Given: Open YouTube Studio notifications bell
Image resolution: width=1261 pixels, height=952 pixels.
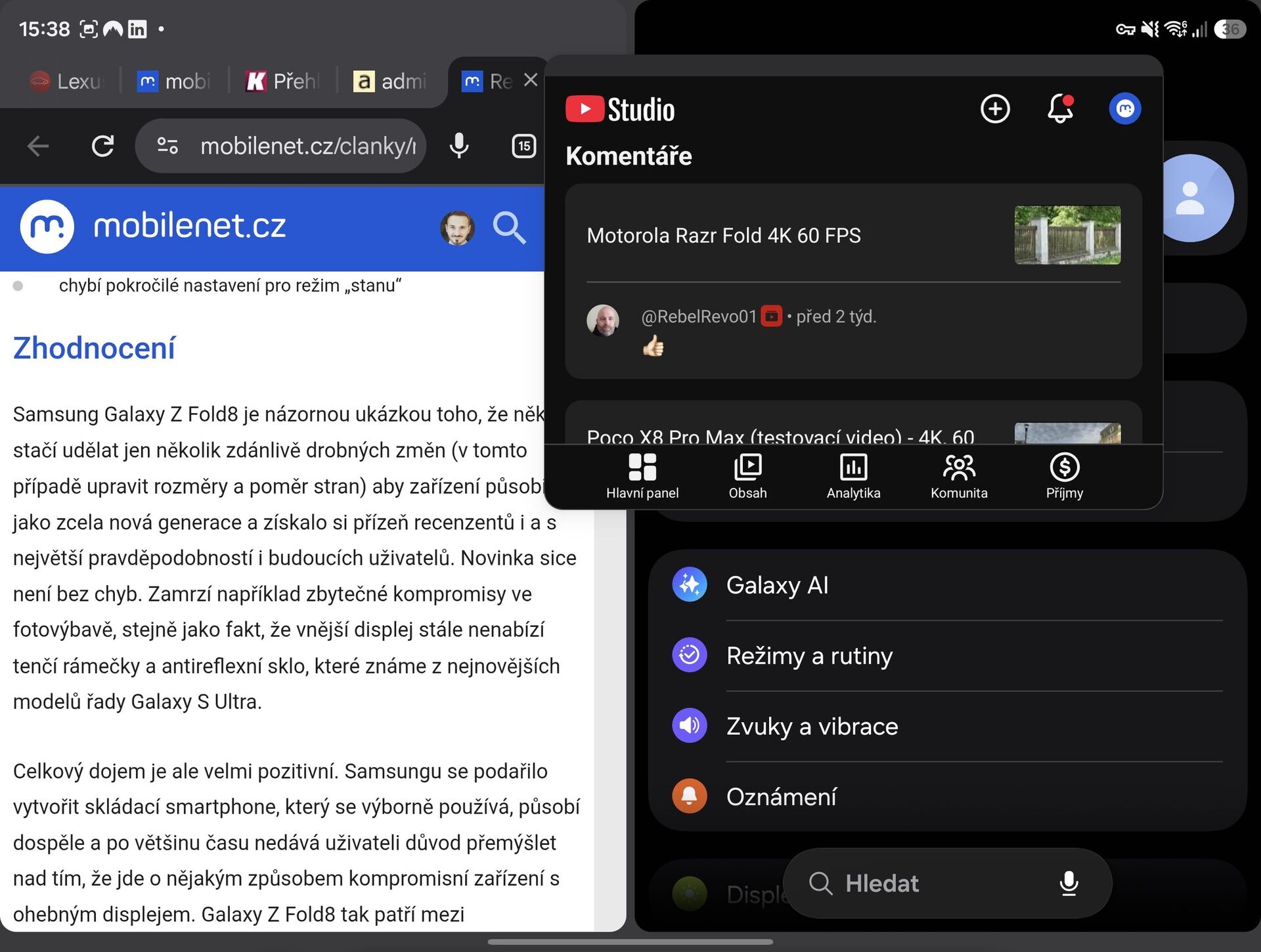Looking at the screenshot, I should tap(1060, 108).
